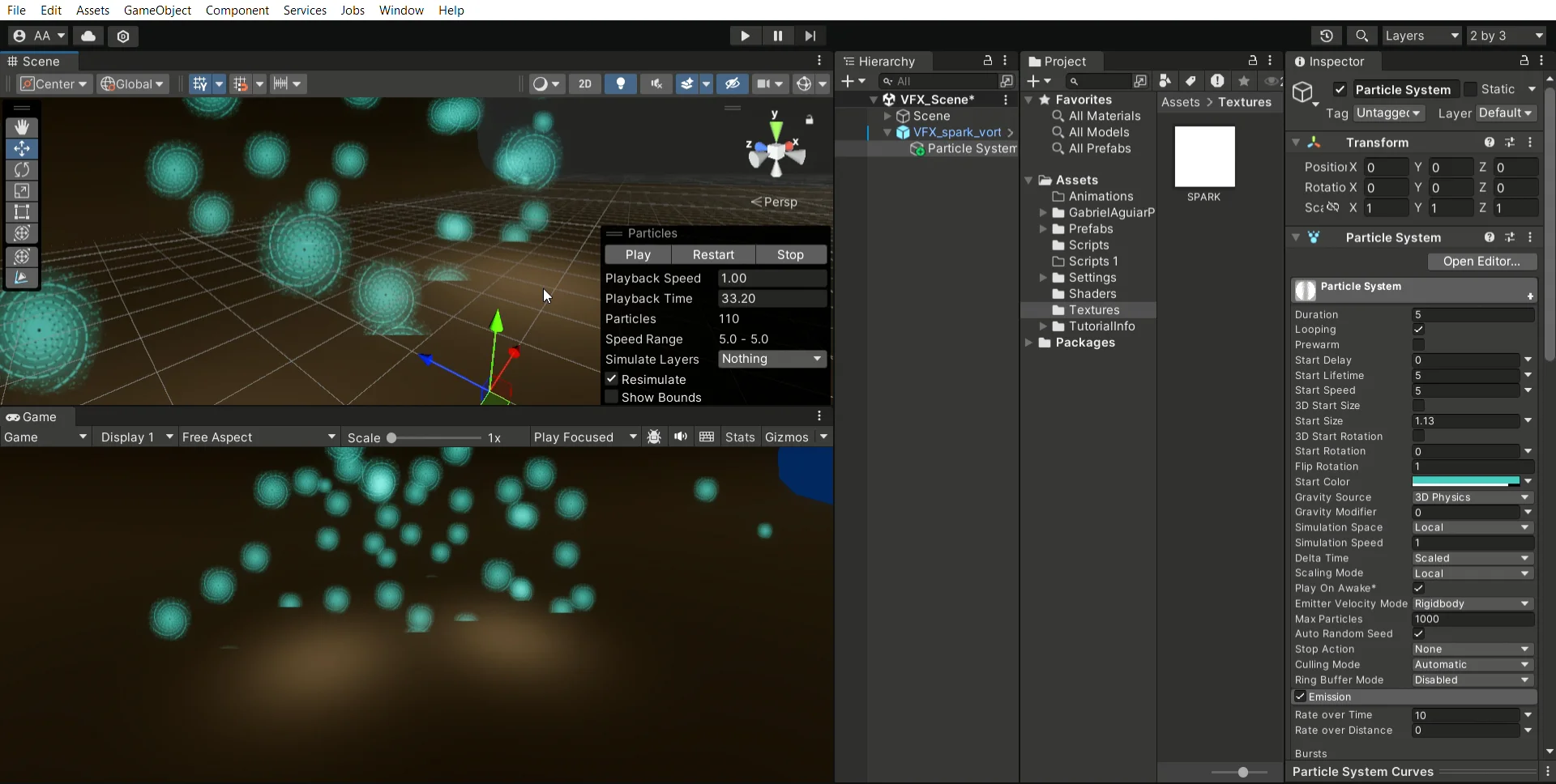Click Restart in Particles overlay
Screen dimensions: 1556x784
(713, 254)
